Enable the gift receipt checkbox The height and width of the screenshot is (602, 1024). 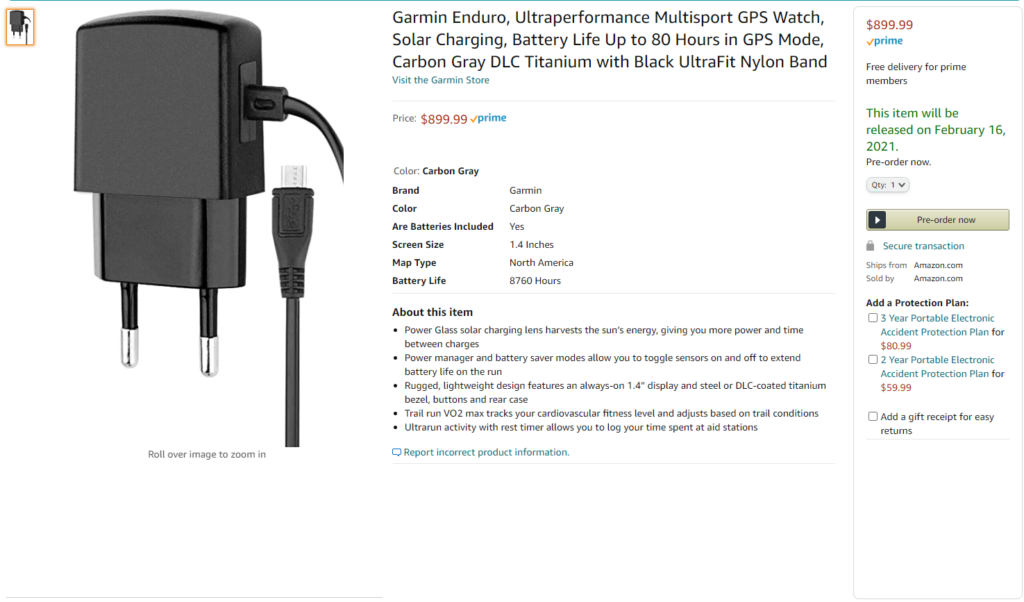pos(872,417)
